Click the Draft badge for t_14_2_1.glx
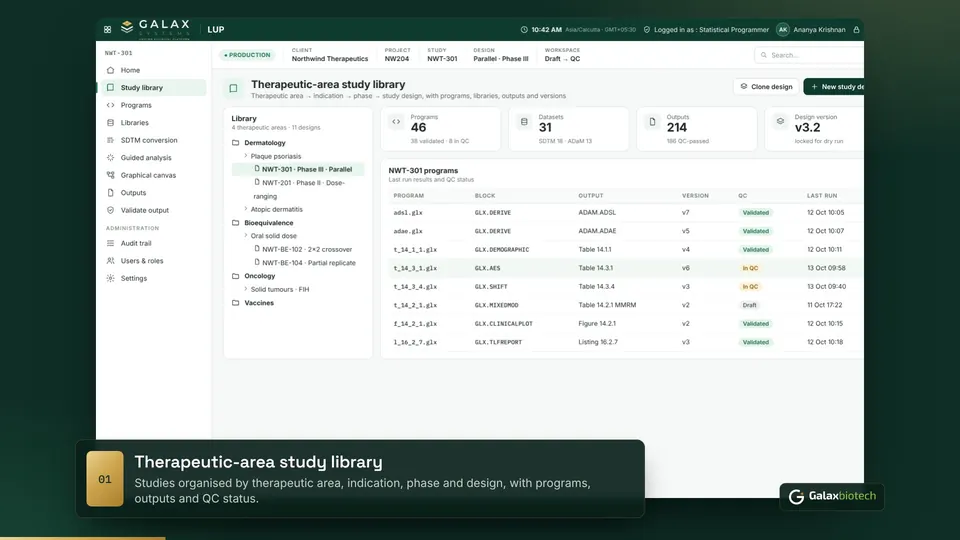Image resolution: width=960 pixels, height=540 pixels. 749,305
